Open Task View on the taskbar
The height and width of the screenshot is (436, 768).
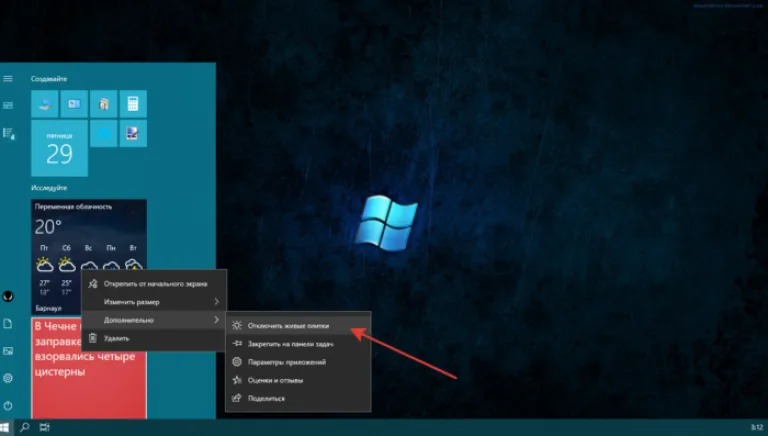pyautogui.click(x=44, y=427)
